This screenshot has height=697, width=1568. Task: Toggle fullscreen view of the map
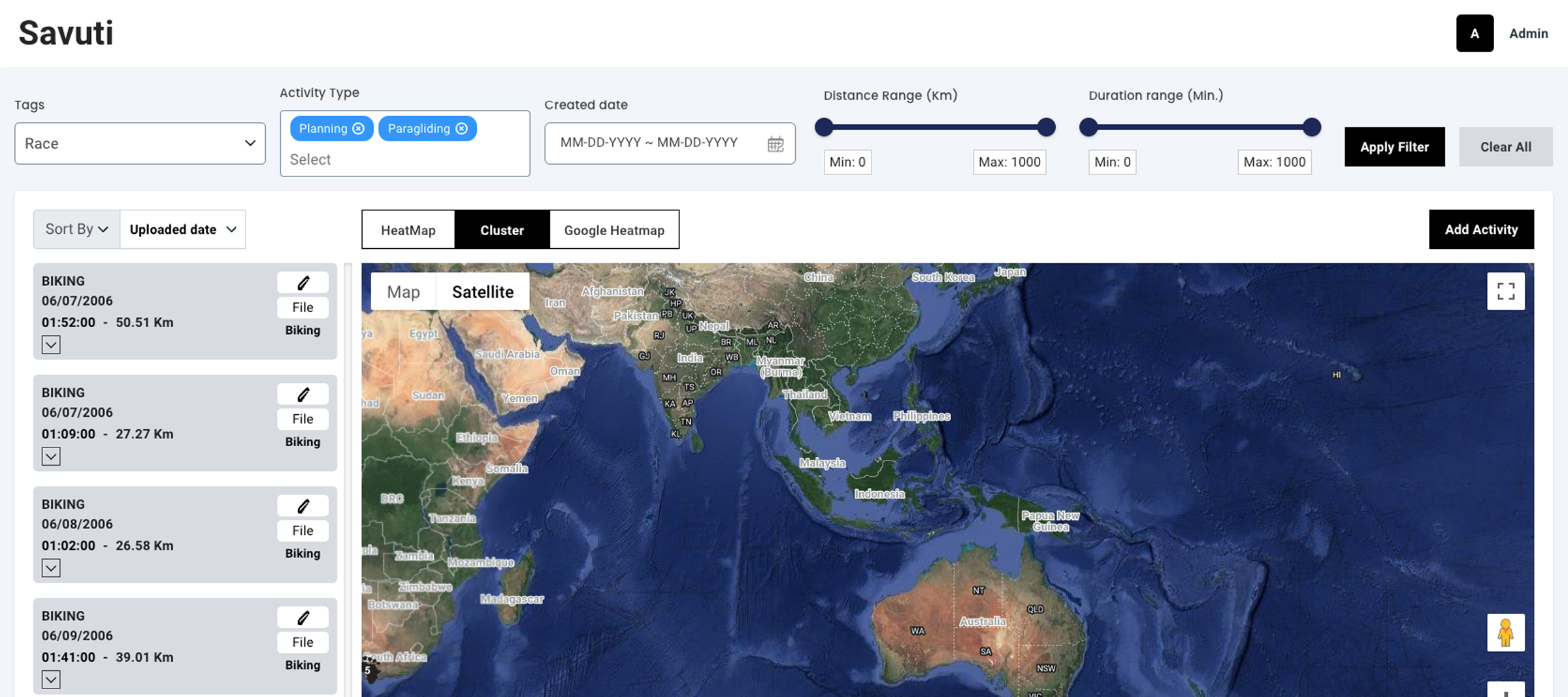click(1505, 291)
